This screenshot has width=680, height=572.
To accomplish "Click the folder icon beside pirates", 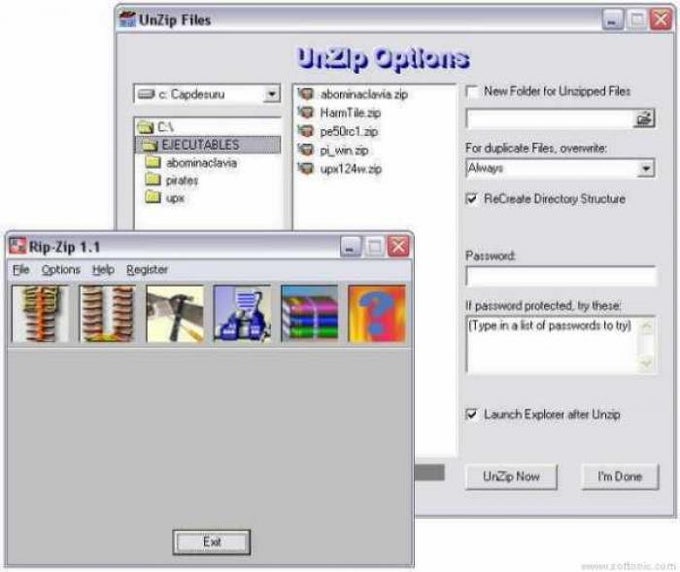I will tap(153, 180).
